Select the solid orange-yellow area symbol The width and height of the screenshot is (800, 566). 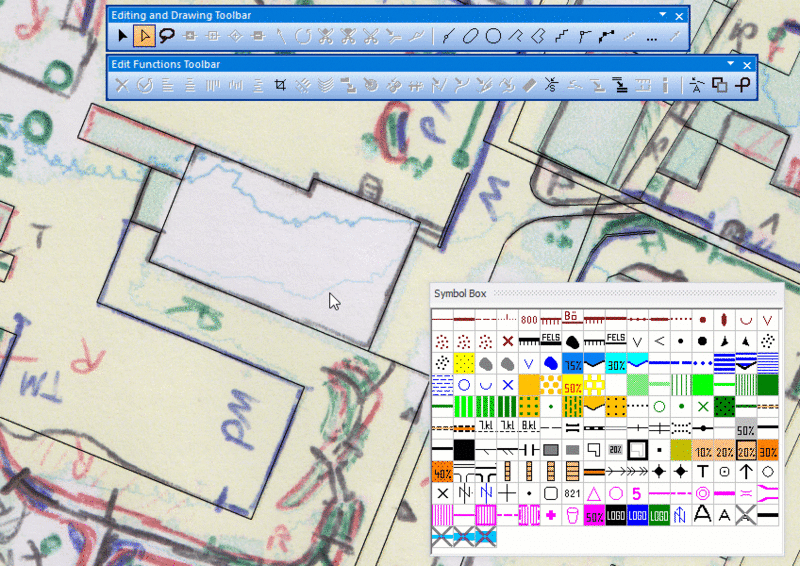pos(529,385)
